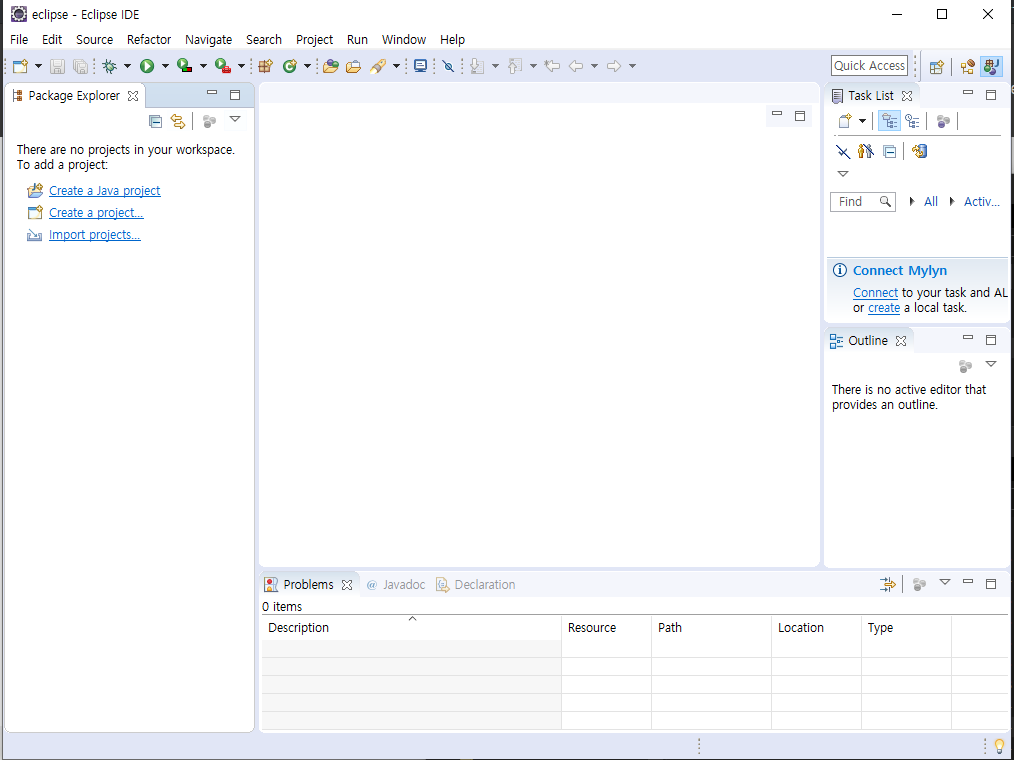Switch to the Declaration tab
1014x760 pixels.
(x=476, y=585)
